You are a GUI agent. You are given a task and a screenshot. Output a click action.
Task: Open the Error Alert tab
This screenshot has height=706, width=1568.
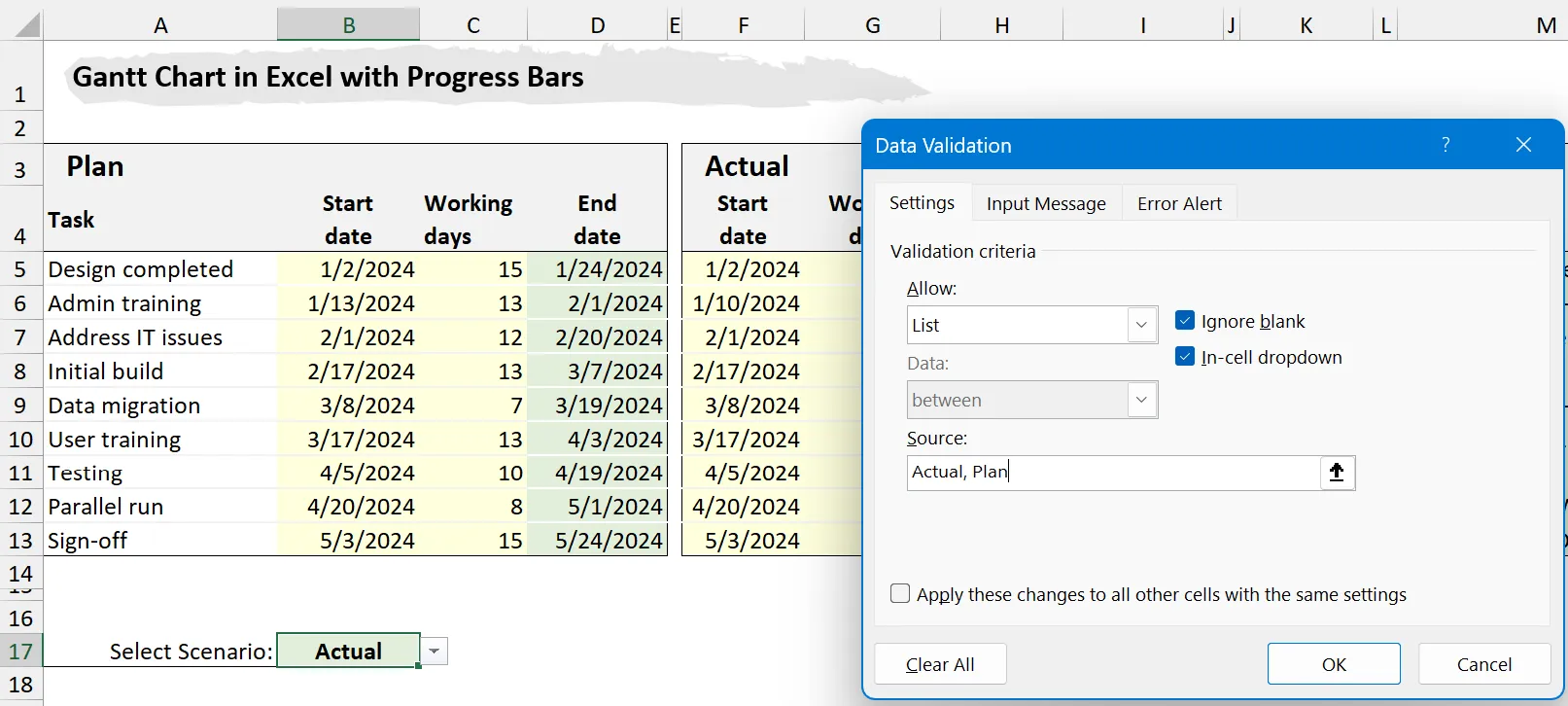tap(1179, 203)
